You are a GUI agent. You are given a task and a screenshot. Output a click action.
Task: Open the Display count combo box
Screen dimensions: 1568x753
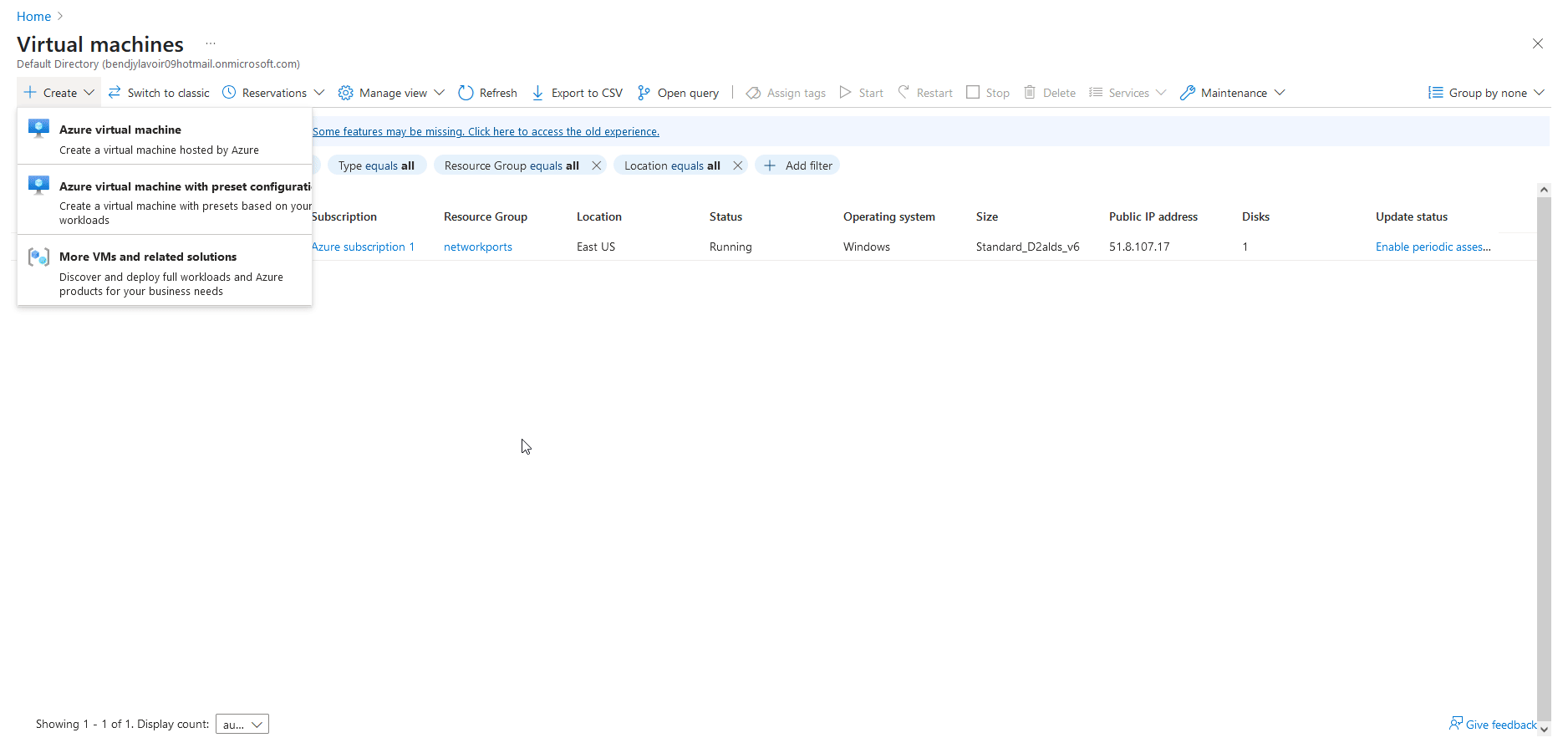[242, 724]
